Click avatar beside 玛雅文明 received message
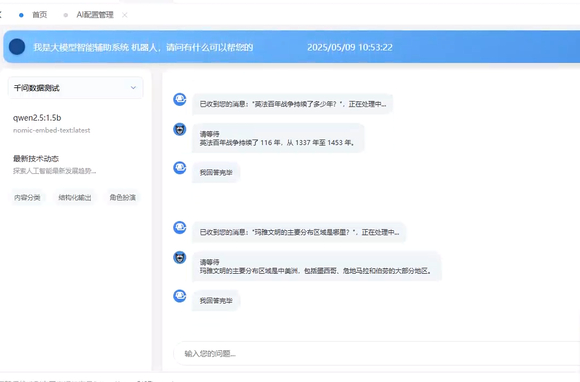 180,227
